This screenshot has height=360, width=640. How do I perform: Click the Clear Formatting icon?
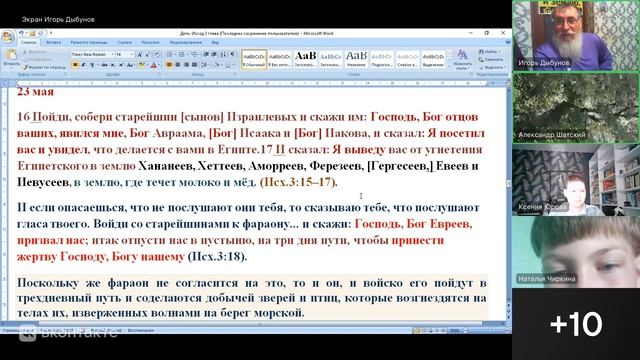(x=158, y=54)
